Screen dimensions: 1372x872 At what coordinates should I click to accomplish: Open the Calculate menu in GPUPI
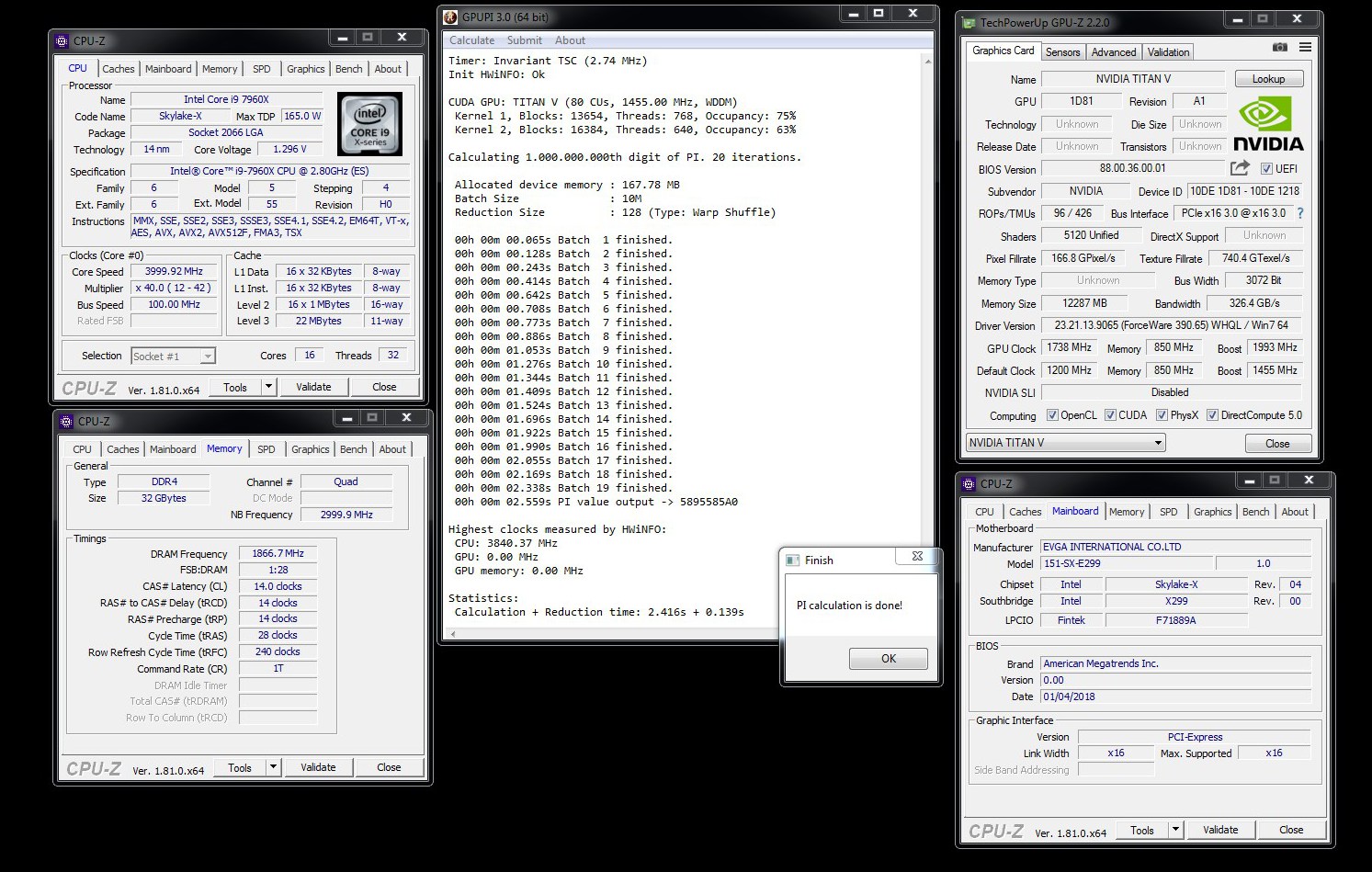point(471,40)
